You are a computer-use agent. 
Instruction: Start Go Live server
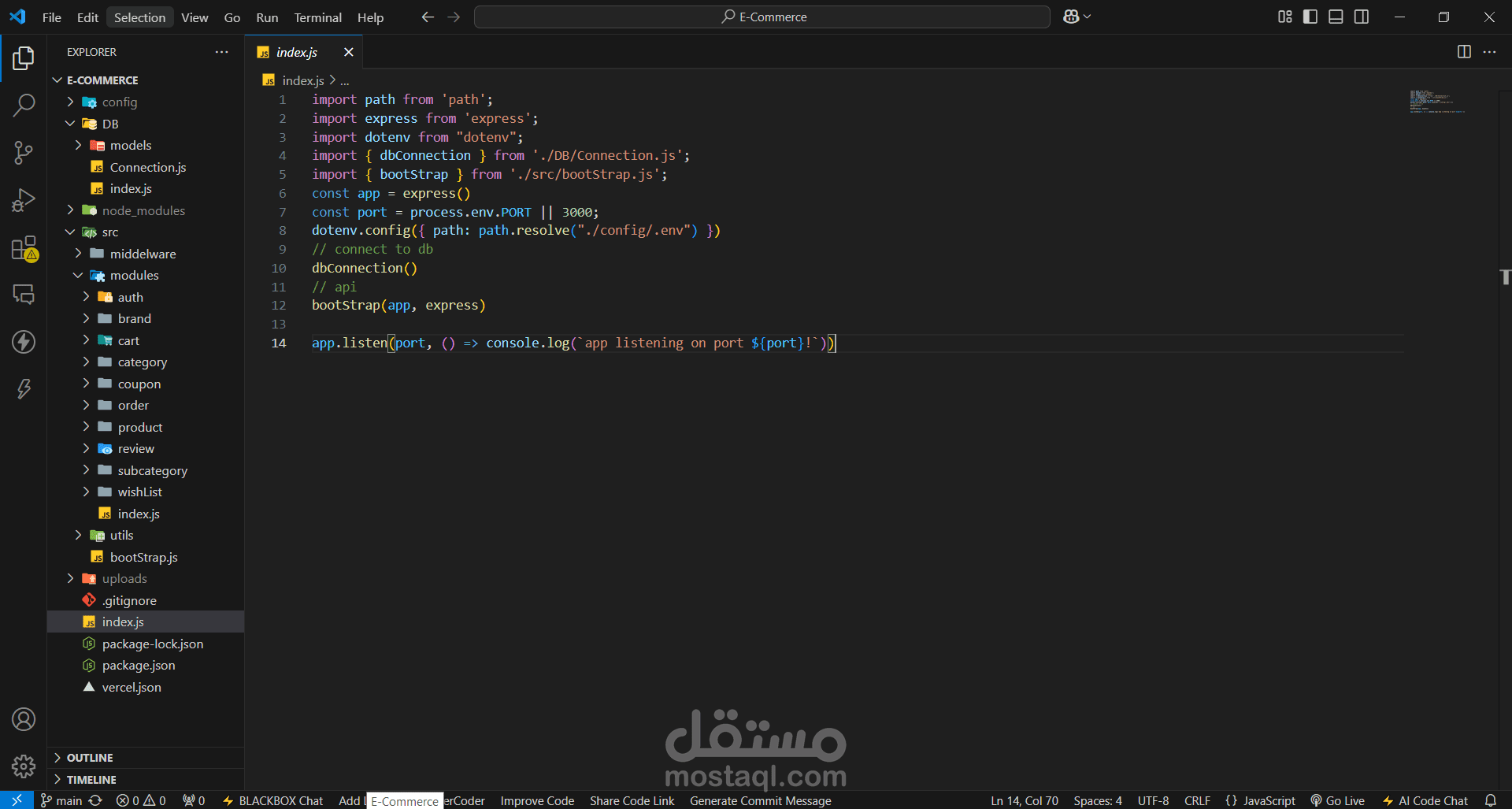[x=1337, y=800]
